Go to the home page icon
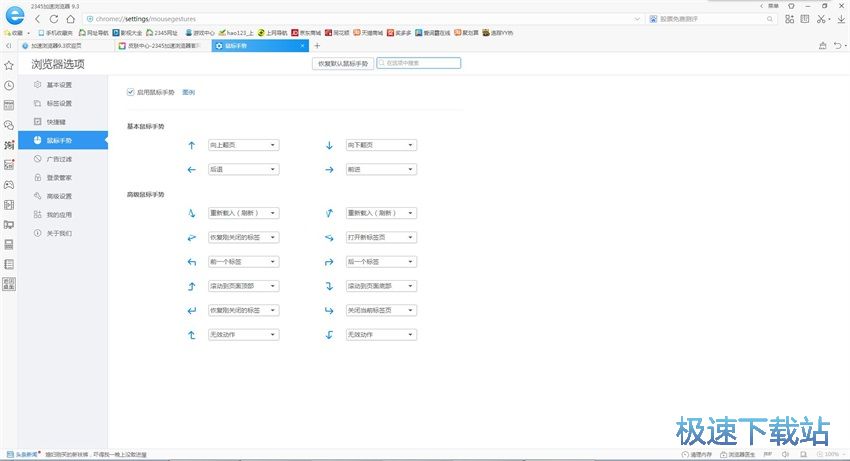 click(70, 19)
